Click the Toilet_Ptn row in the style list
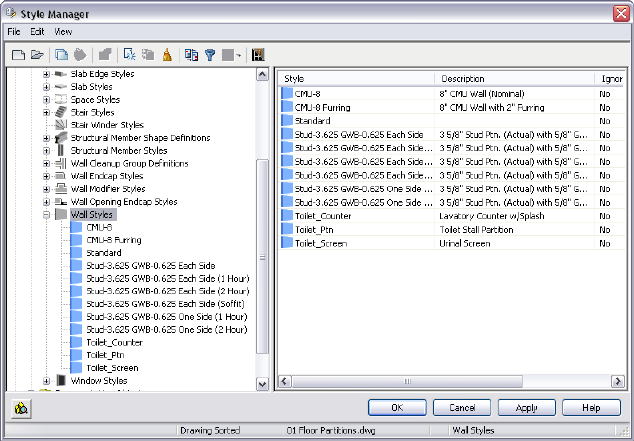This screenshot has width=634, height=441. click(x=452, y=230)
